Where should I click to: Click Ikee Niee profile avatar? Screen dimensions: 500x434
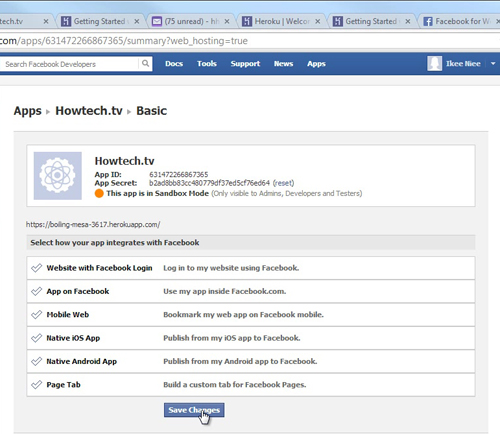434,63
